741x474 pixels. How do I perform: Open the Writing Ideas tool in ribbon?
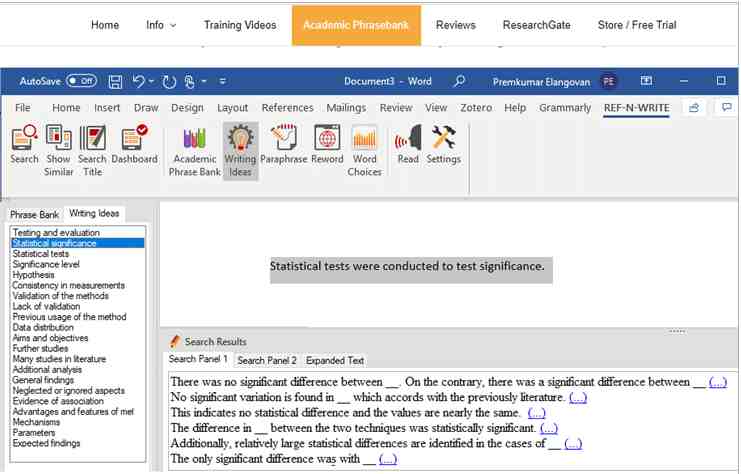(240, 149)
